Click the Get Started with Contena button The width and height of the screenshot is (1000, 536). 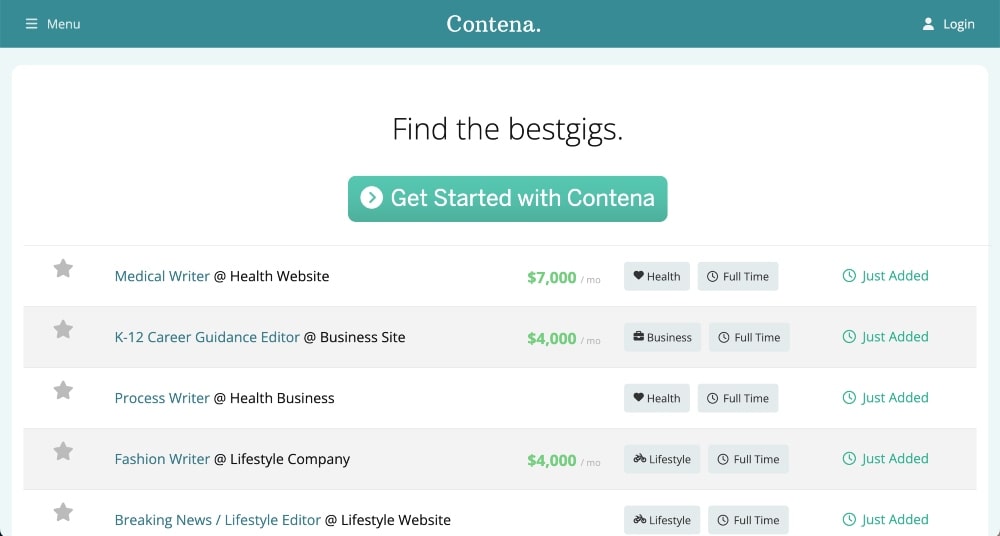tap(507, 198)
